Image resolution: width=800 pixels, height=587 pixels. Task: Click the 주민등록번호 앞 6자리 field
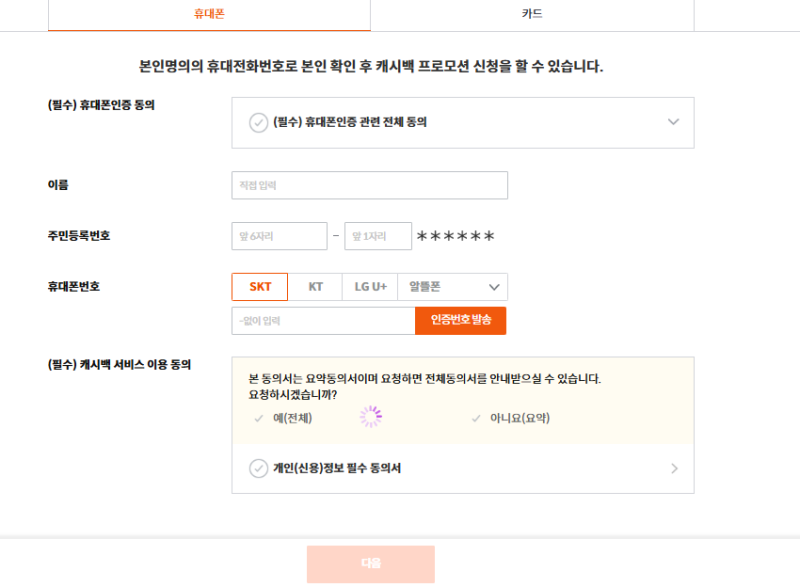(x=279, y=236)
